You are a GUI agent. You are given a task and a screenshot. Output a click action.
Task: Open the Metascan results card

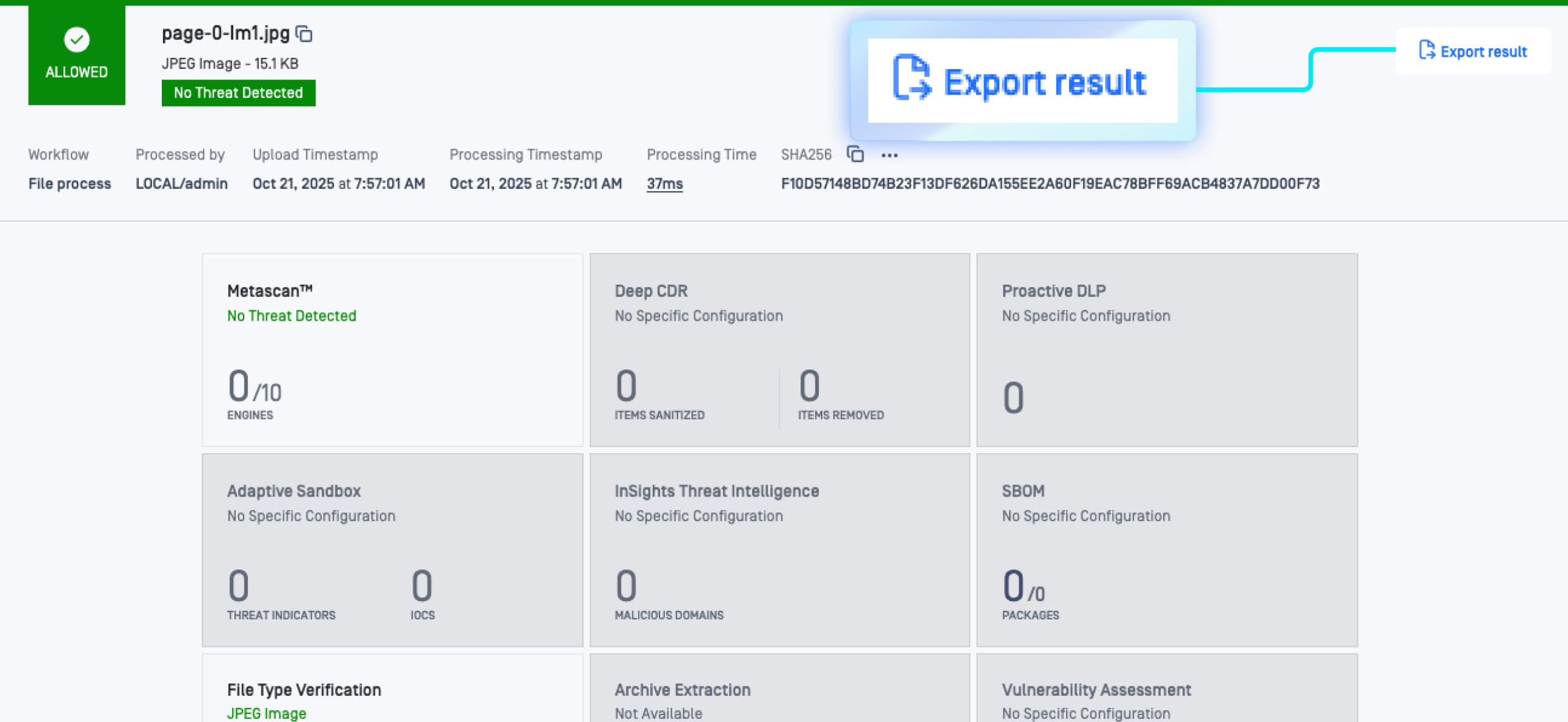coord(392,349)
